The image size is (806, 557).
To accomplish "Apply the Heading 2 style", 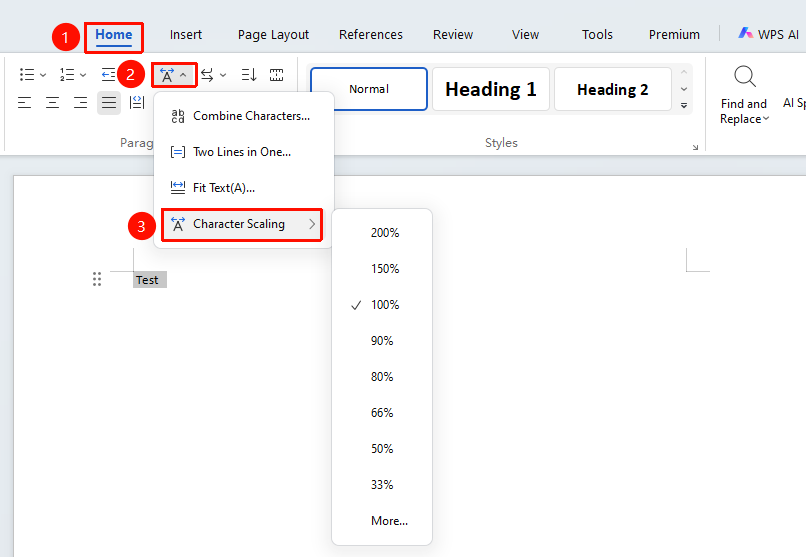I will [x=613, y=89].
